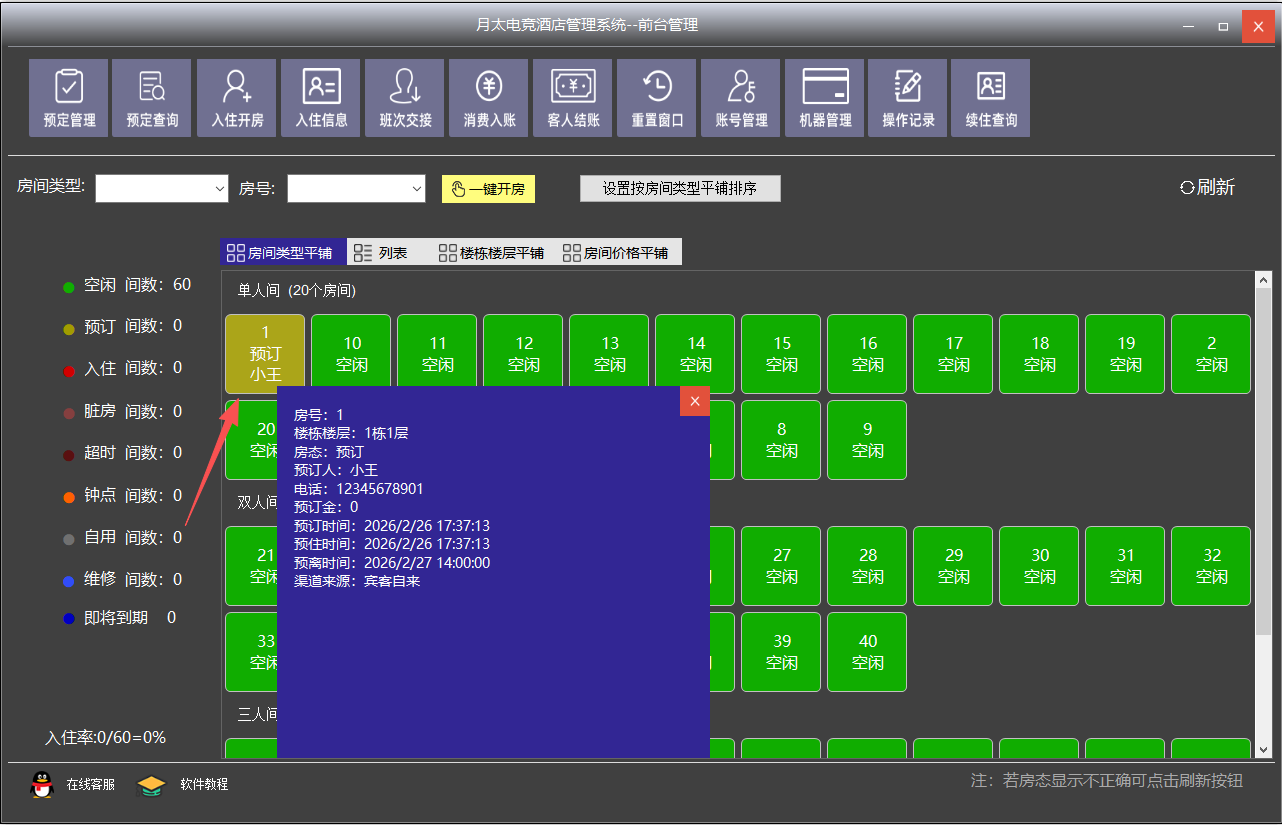Viewport: 1282px width, 825px height.
Task: Expand the 房号 room number dropdown
Action: click(416, 189)
